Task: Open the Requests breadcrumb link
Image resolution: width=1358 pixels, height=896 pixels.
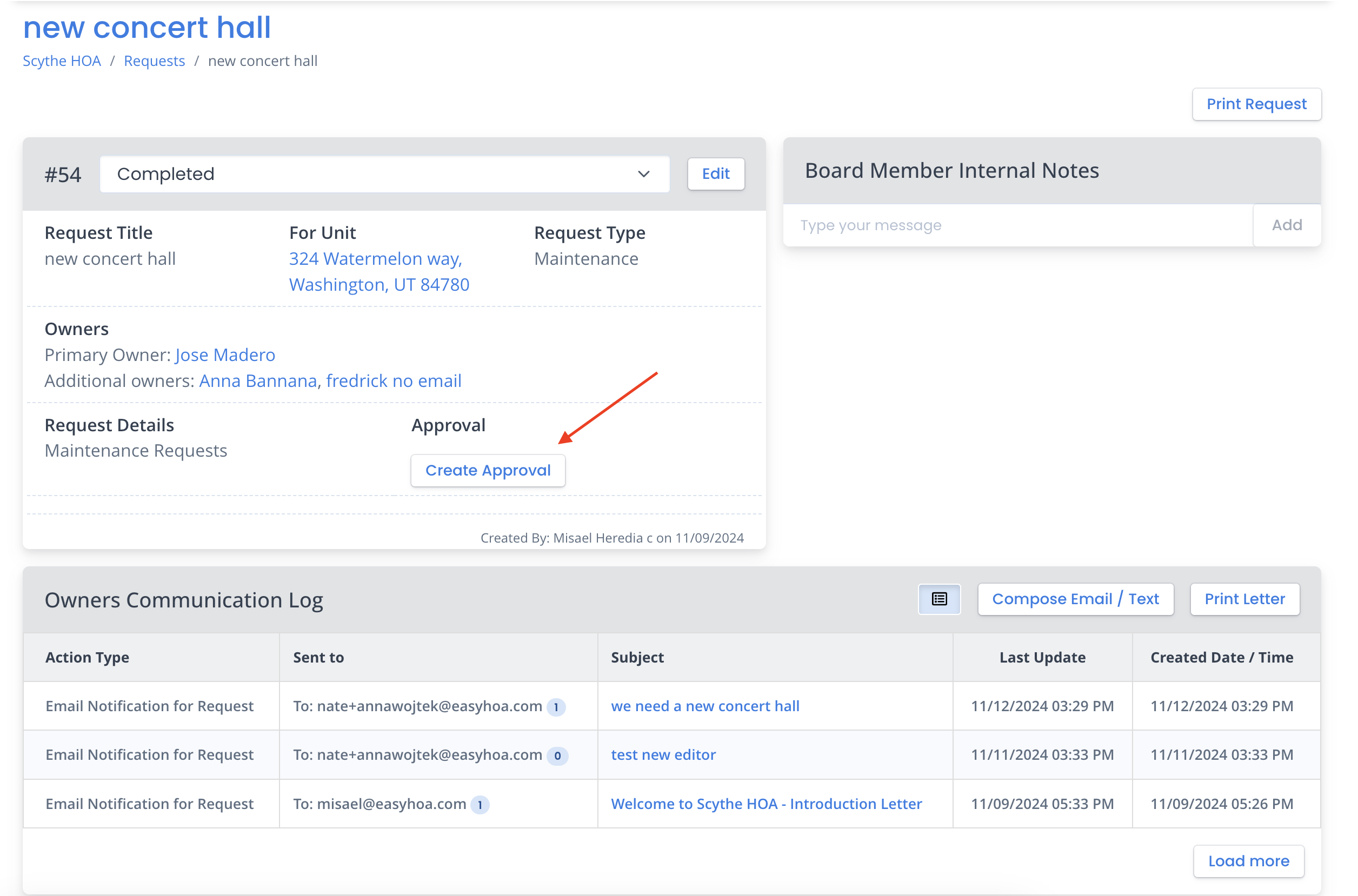Action: 154,61
